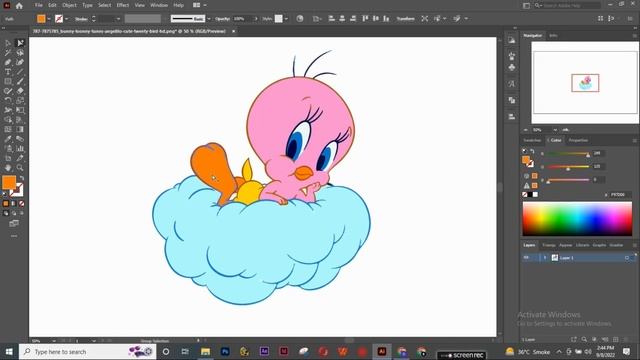Open the Recolor Artwork wheel icon
Image resolution: width=640 pixels, height=360 pixels.
click(x=300, y=19)
